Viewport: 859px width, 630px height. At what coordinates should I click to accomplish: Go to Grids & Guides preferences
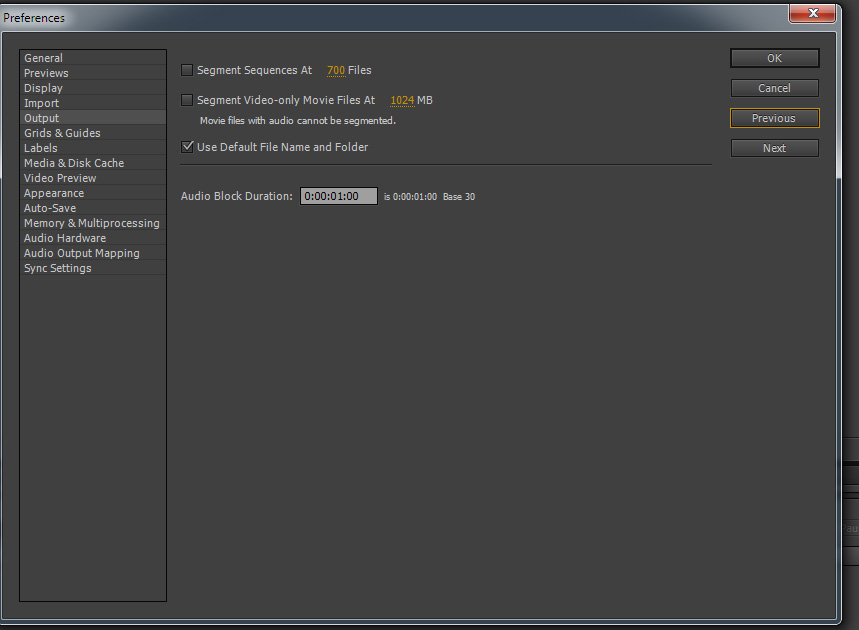[x=93, y=133]
